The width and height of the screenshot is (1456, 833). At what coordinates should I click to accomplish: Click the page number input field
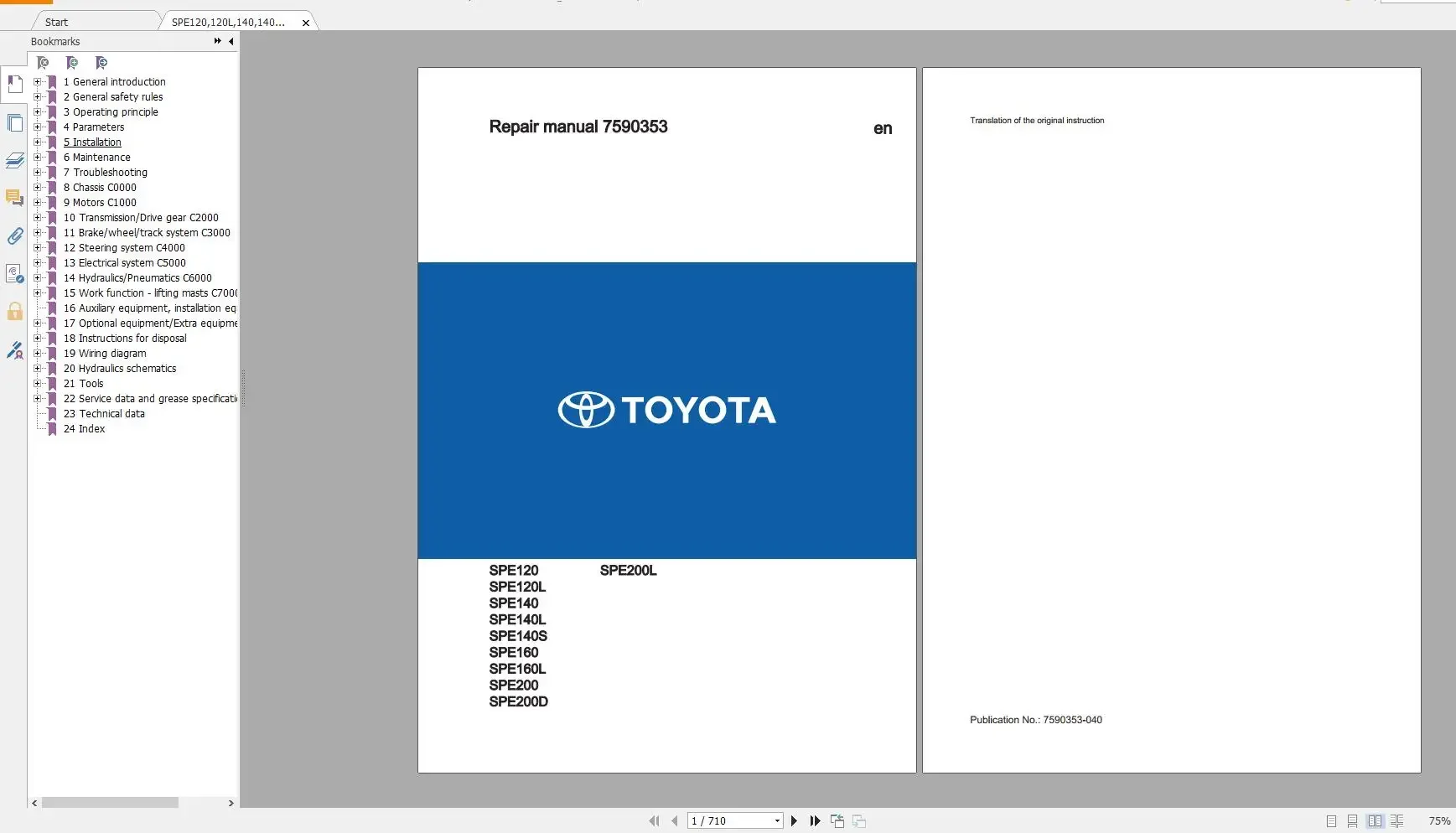tap(729, 821)
